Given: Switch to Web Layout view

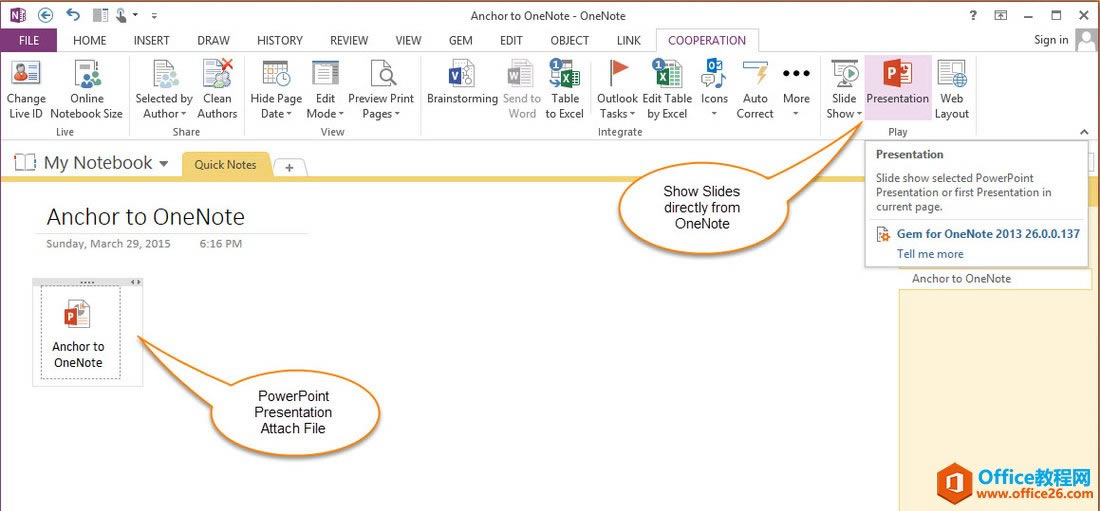Looking at the screenshot, I should point(951,89).
